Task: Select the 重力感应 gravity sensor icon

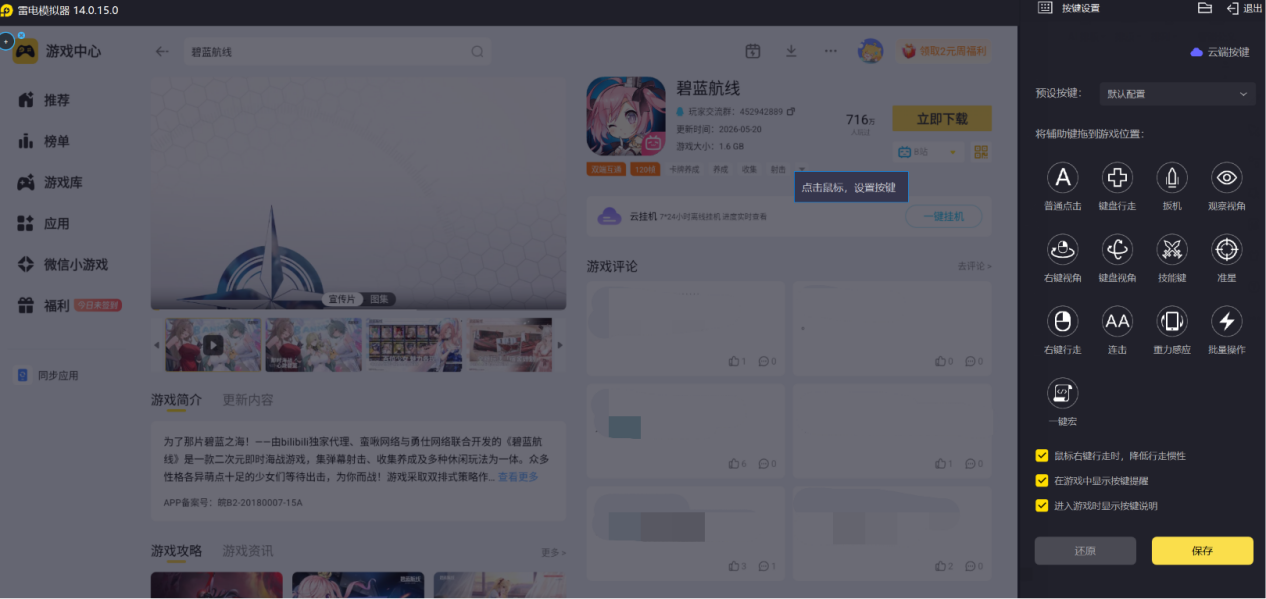Action: pyautogui.click(x=1172, y=321)
